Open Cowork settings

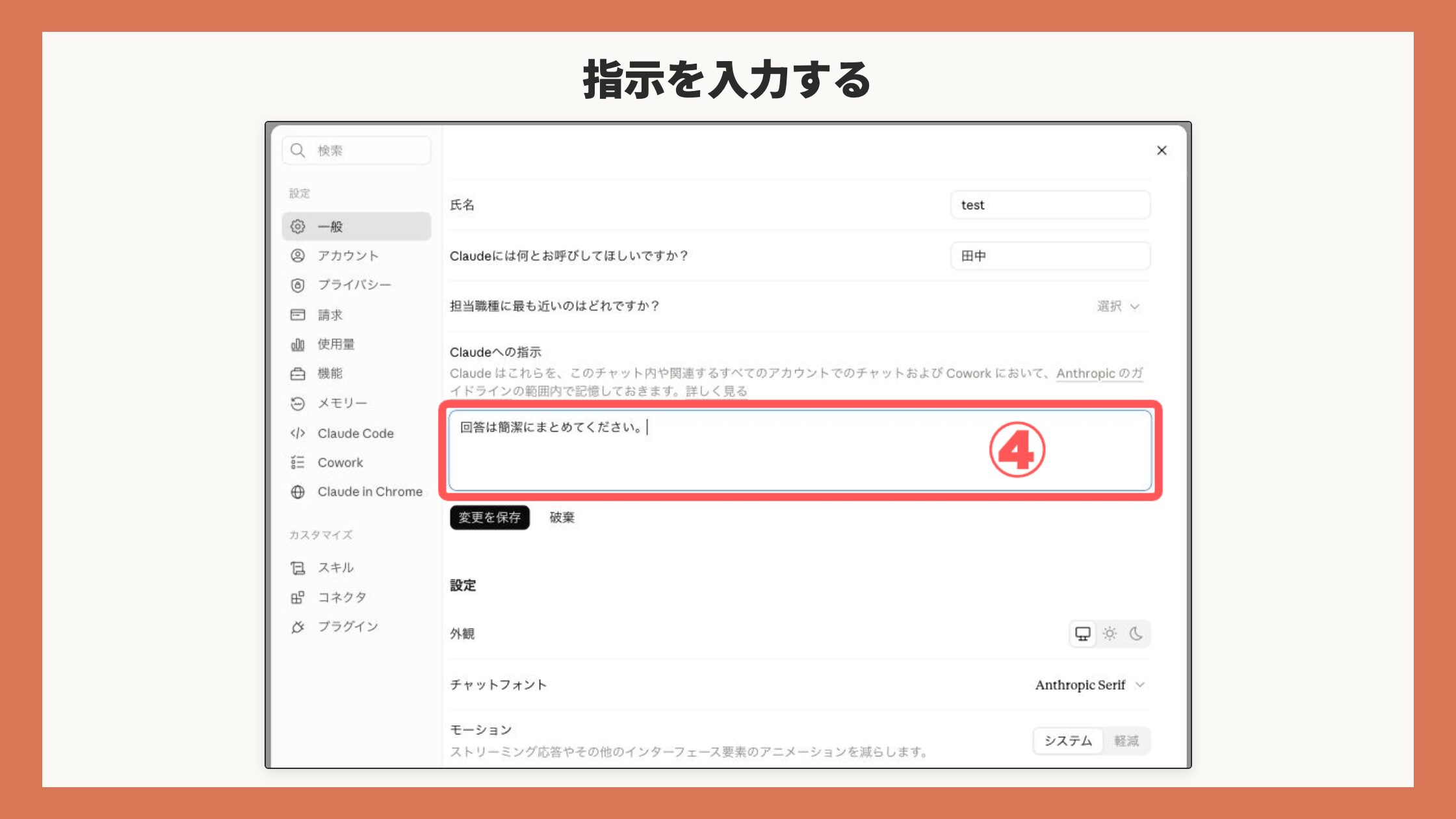coord(356,462)
